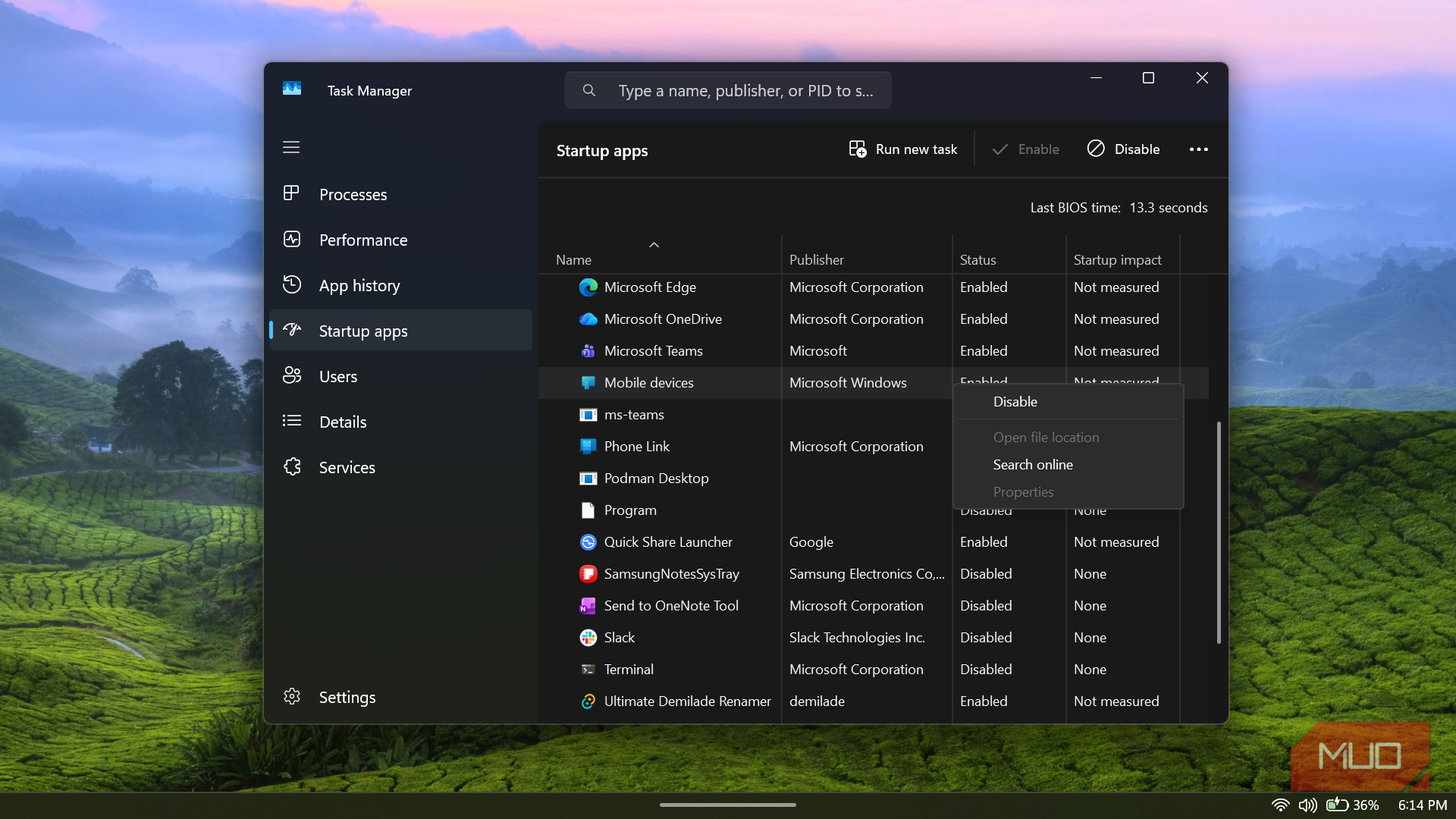Click the Podman Desktop icon
This screenshot has width=1456, height=819.
tap(588, 479)
